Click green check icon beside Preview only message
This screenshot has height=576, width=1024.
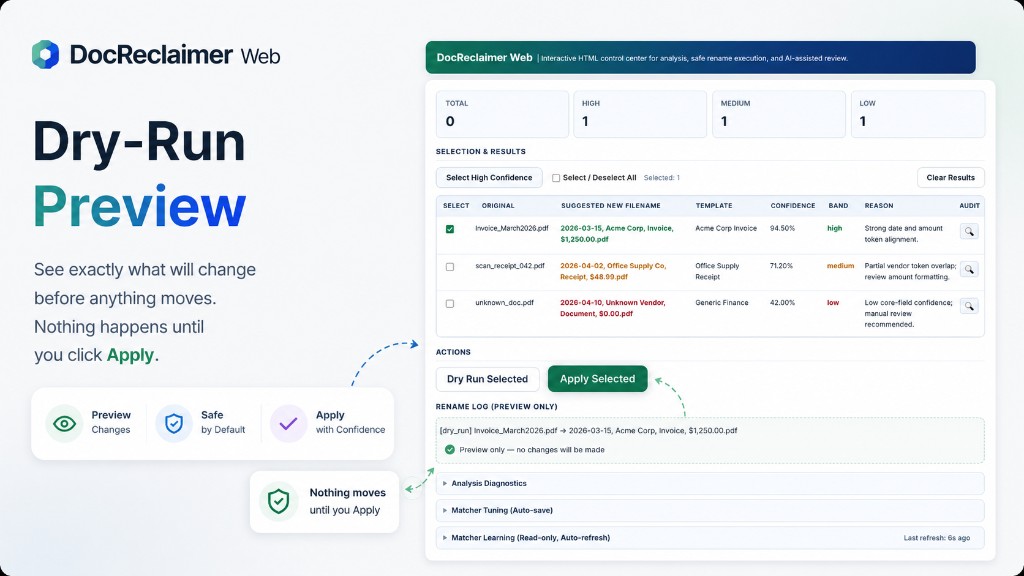coord(449,449)
